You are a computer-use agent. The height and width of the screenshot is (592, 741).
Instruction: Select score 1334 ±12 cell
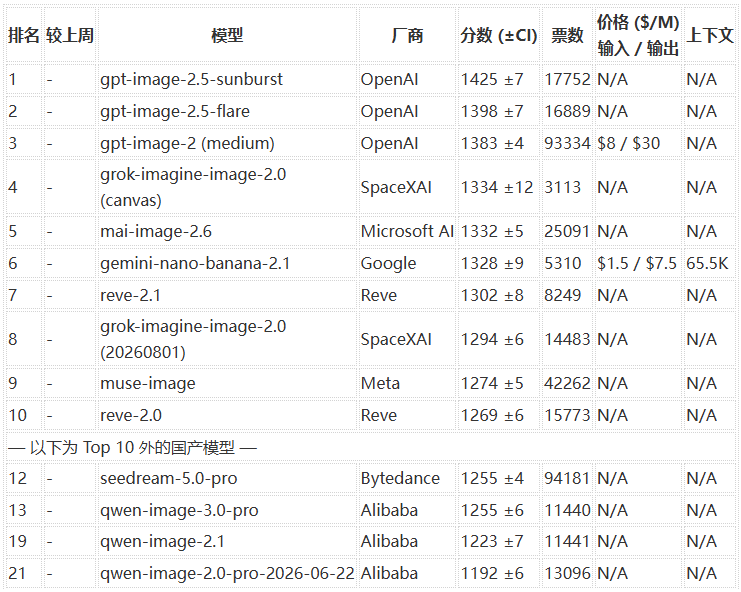[497, 187]
